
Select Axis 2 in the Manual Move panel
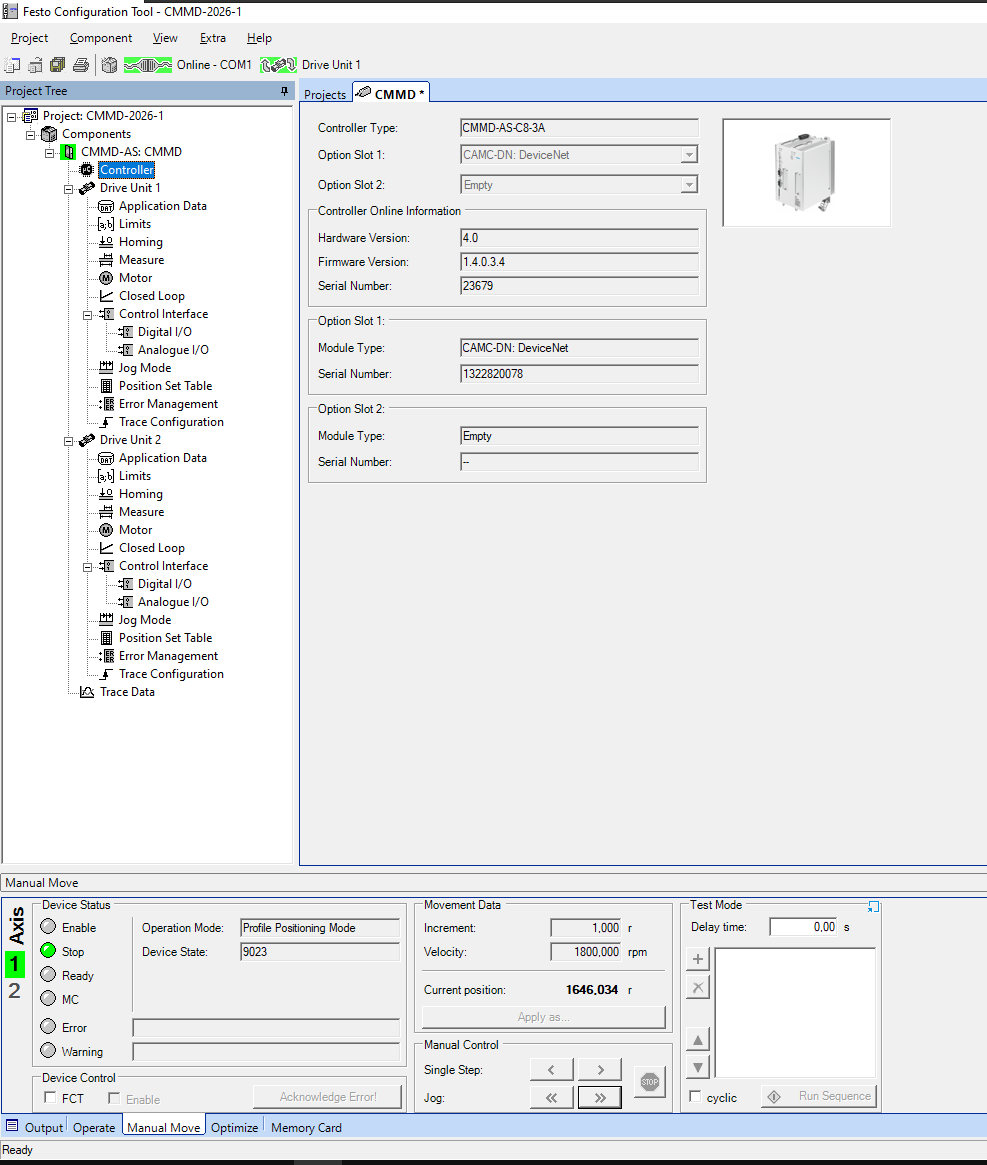[15, 991]
